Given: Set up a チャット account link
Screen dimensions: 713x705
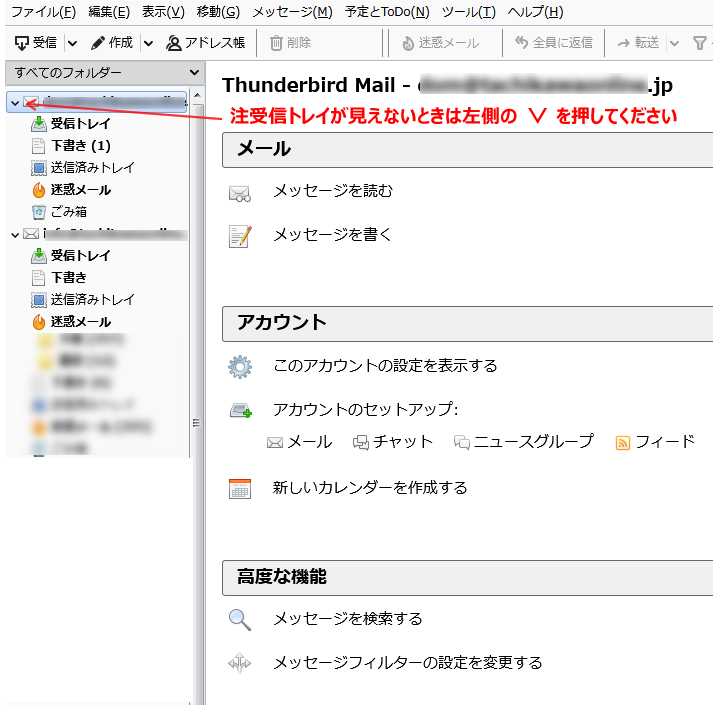Looking at the screenshot, I should coord(393,442).
